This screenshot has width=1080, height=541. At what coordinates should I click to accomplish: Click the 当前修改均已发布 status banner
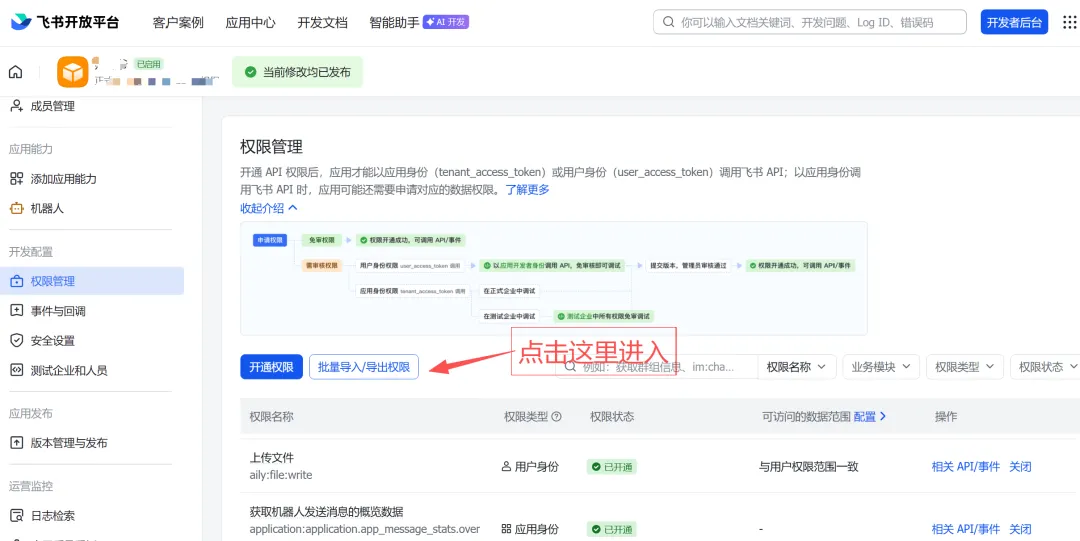[x=298, y=72]
